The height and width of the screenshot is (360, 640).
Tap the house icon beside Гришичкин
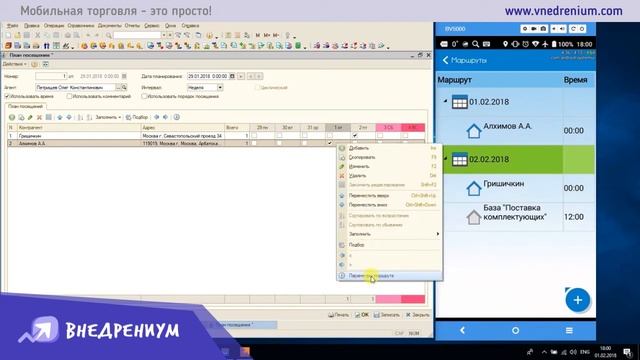point(473,188)
